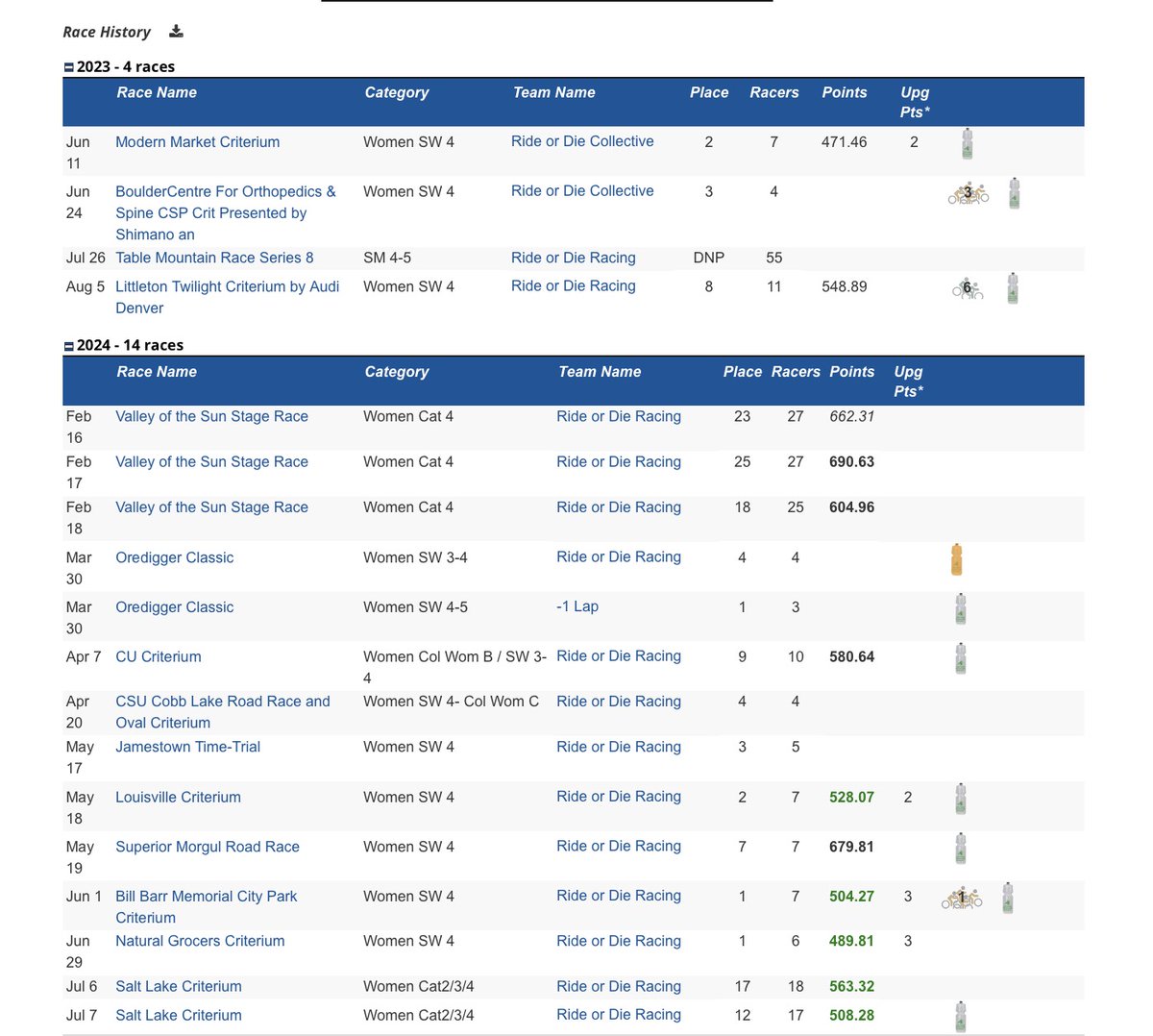
Task: Click the 528.07 points value
Action: (852, 797)
